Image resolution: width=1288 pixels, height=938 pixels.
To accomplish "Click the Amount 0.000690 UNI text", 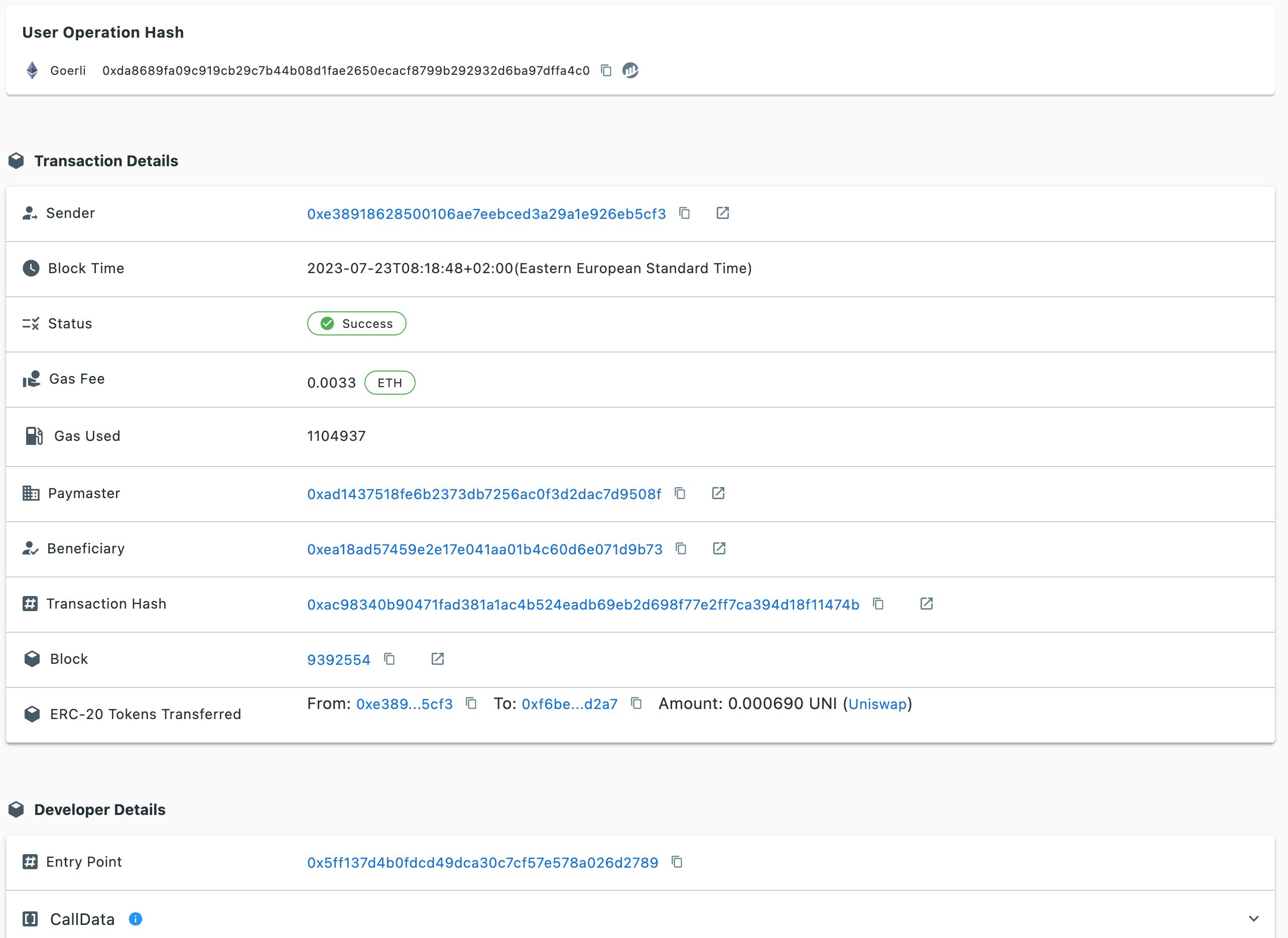I will tap(748, 703).
